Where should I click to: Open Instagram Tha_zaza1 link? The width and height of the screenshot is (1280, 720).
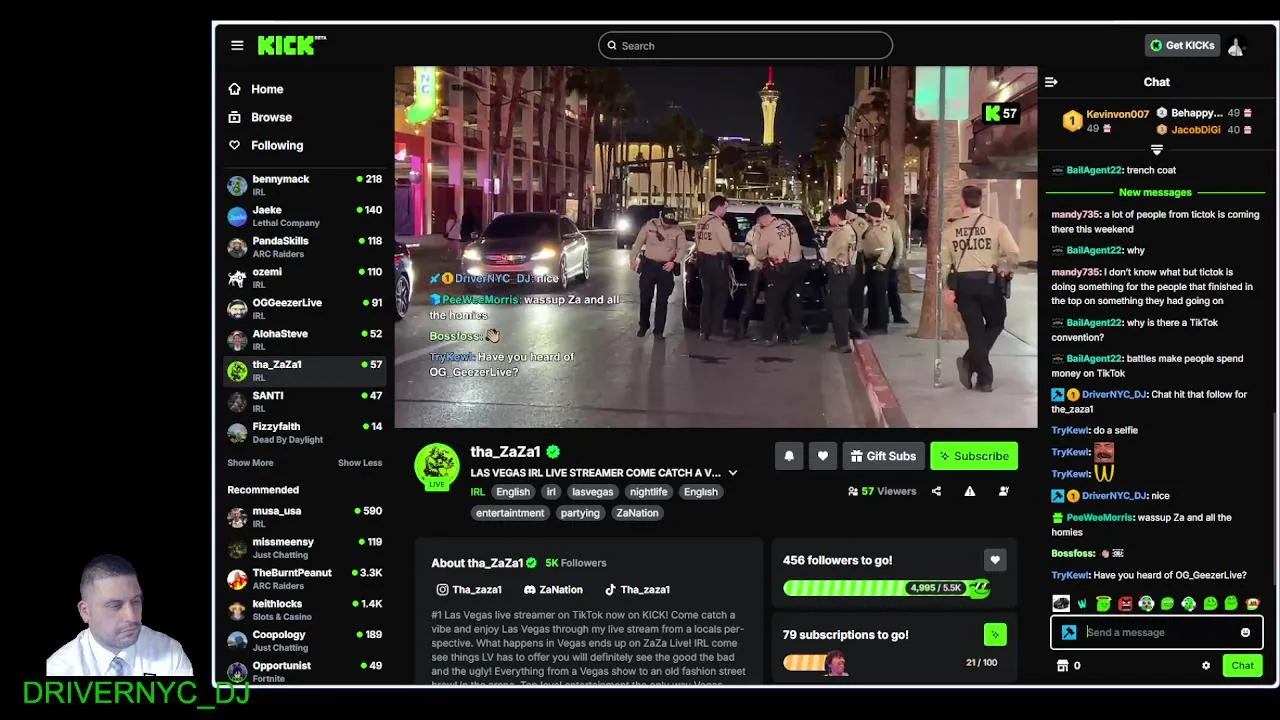[469, 590]
